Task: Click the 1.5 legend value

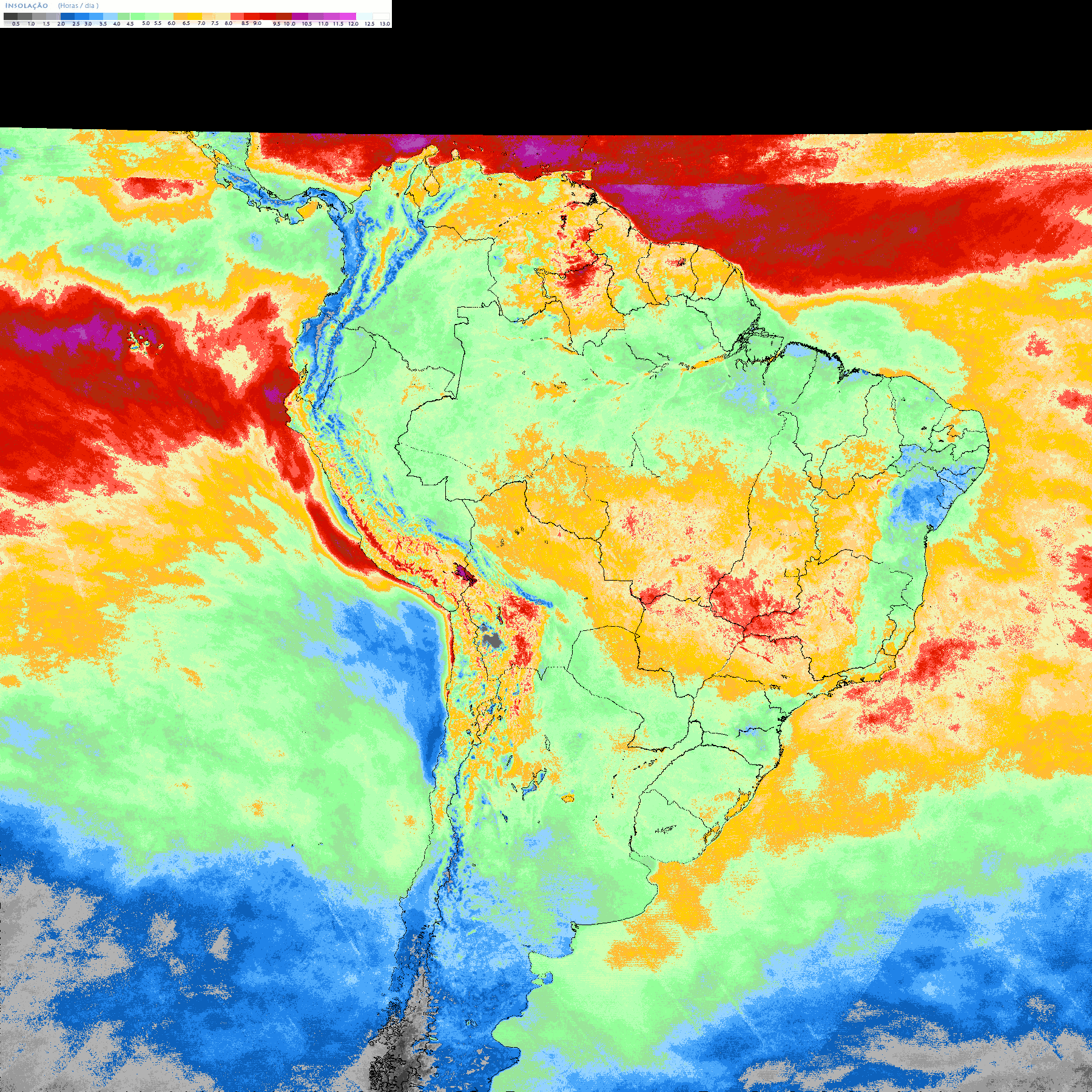Action: (x=46, y=24)
